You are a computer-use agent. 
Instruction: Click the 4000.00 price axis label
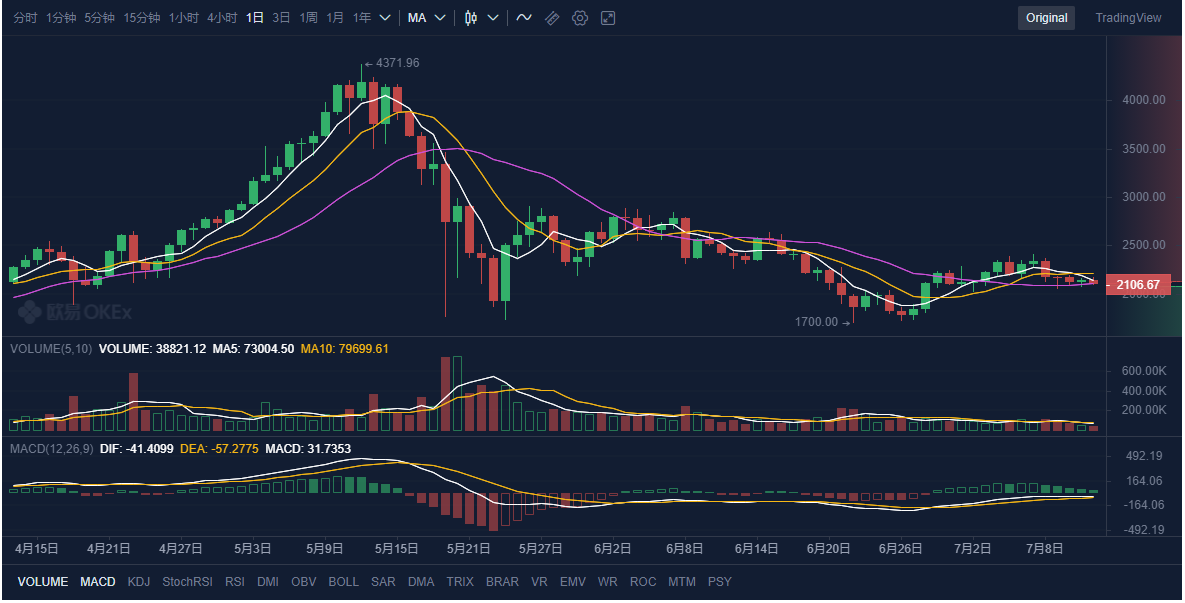pyautogui.click(x=1143, y=100)
